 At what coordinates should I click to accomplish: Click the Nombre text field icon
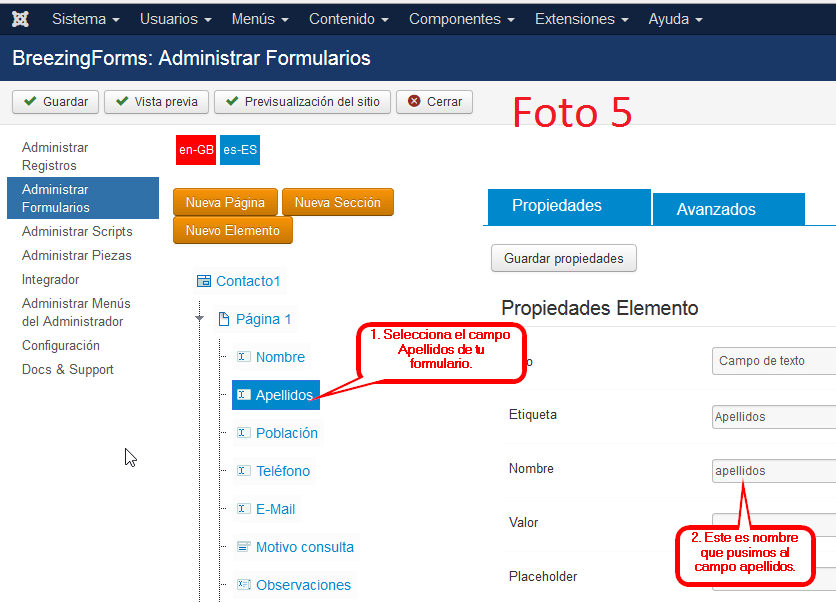click(x=244, y=357)
